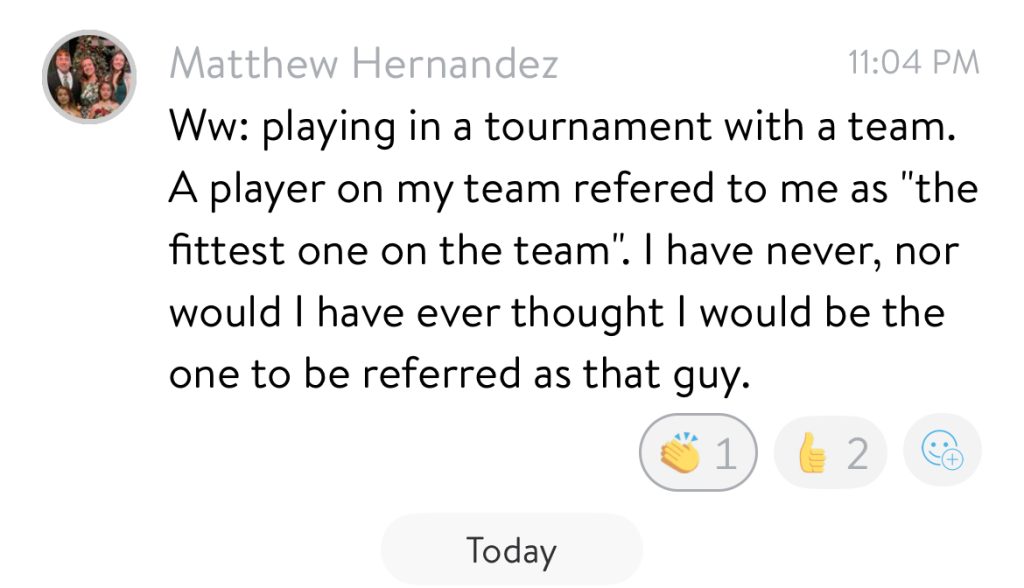Open Matthew Hernandez's profile picture

[x=89, y=76]
